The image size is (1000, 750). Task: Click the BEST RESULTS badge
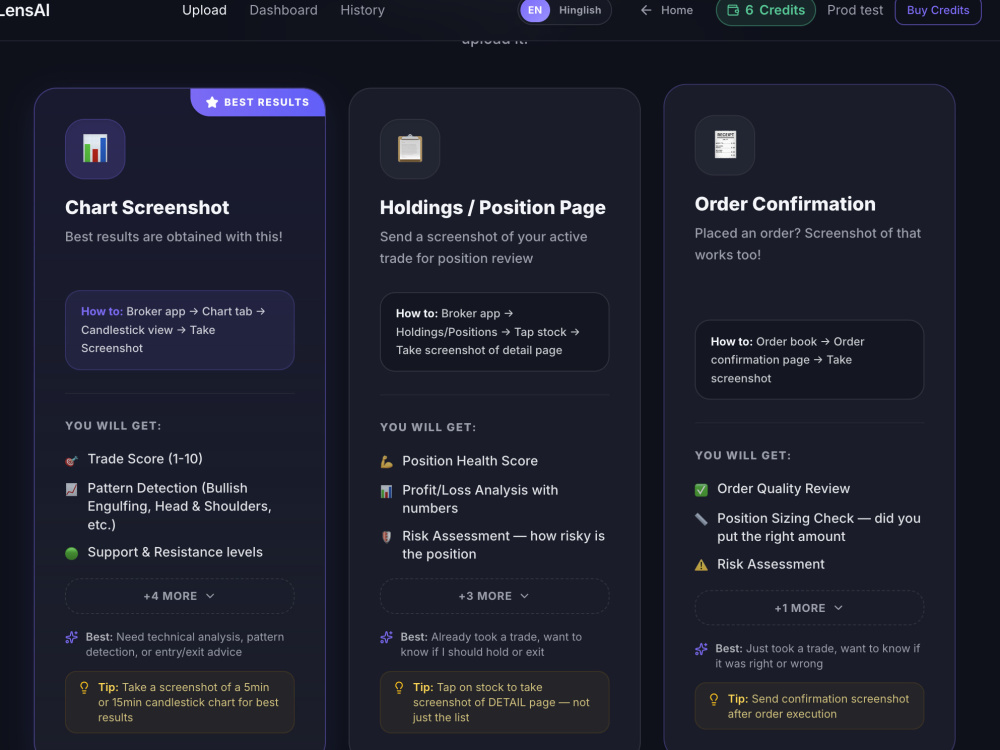tap(258, 102)
